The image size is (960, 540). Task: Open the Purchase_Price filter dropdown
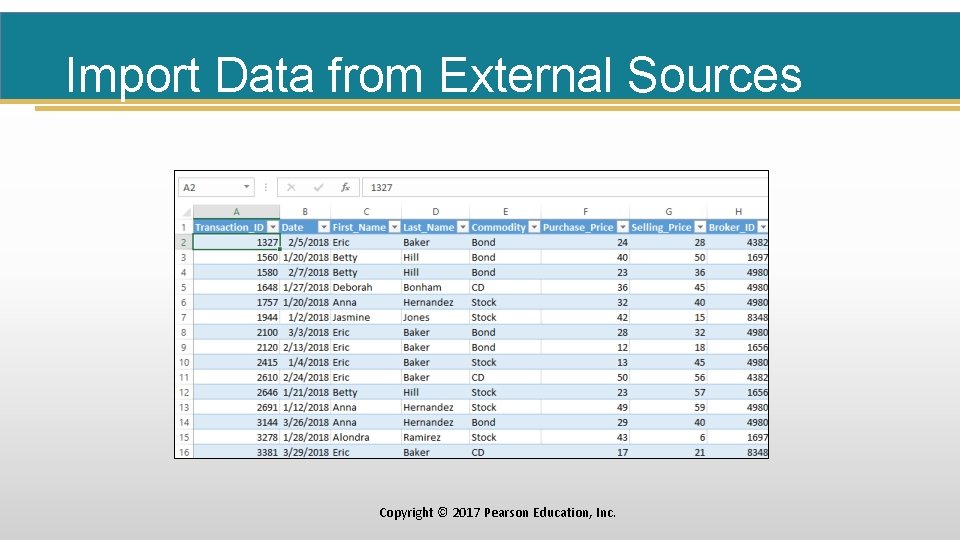(623, 227)
